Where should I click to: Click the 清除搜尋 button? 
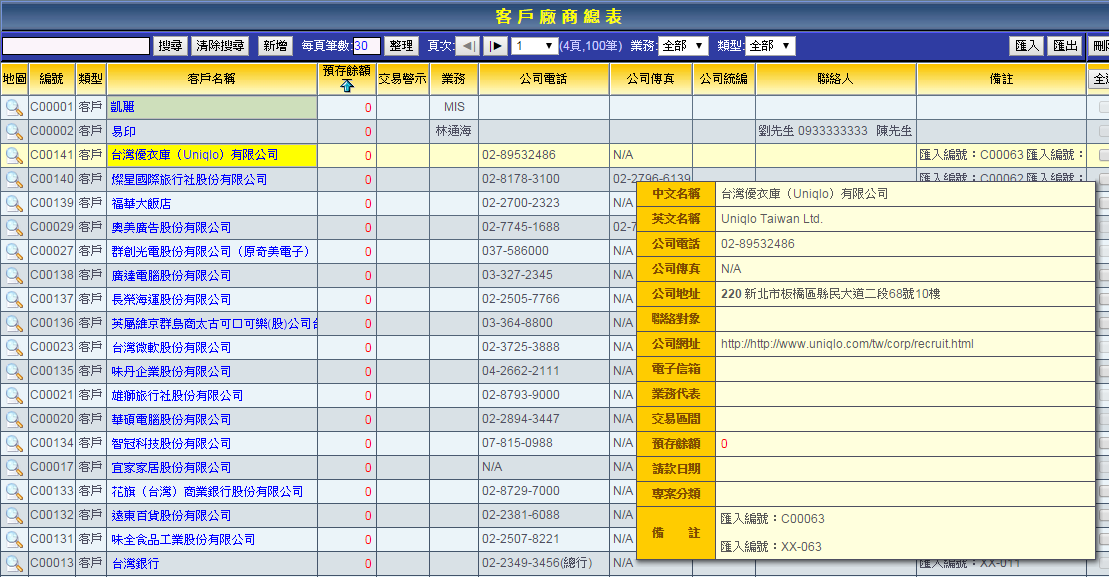(x=220, y=46)
